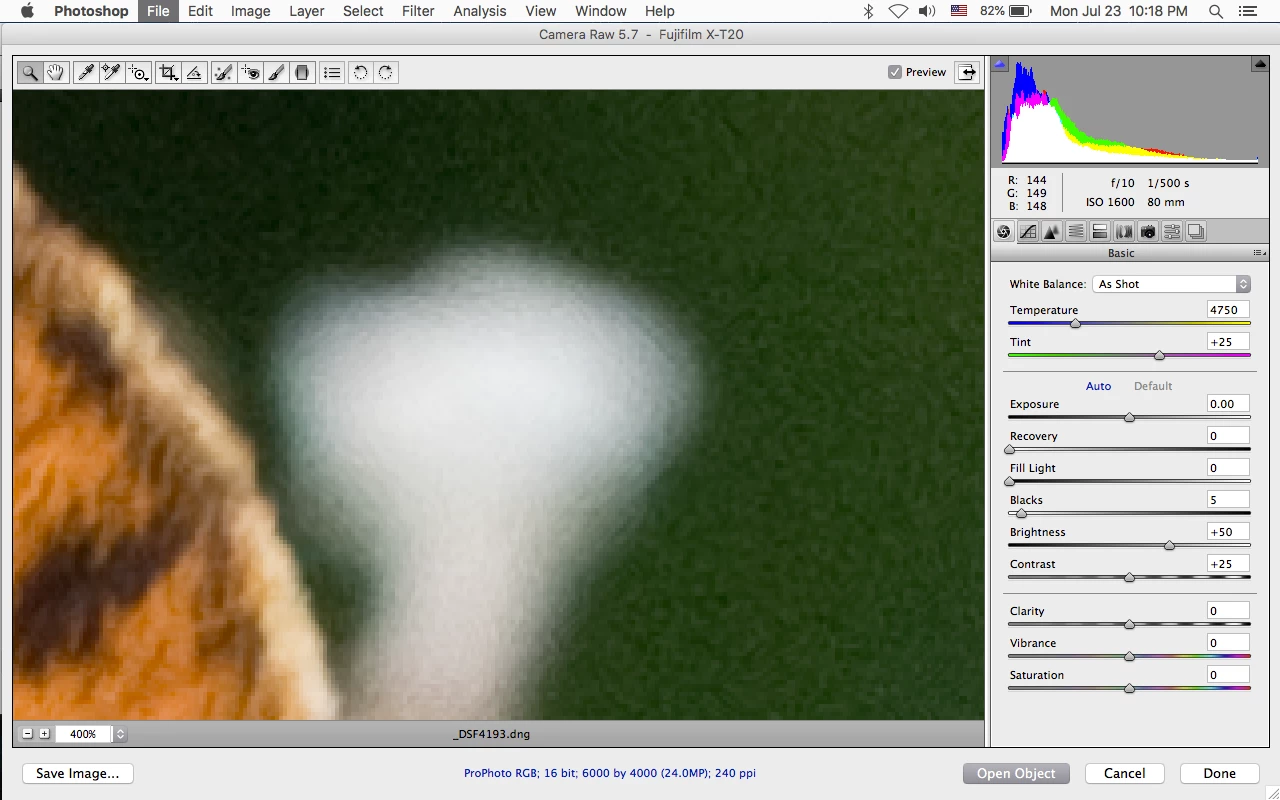
Task: Rotate image 90° clockwise
Action: [385, 72]
